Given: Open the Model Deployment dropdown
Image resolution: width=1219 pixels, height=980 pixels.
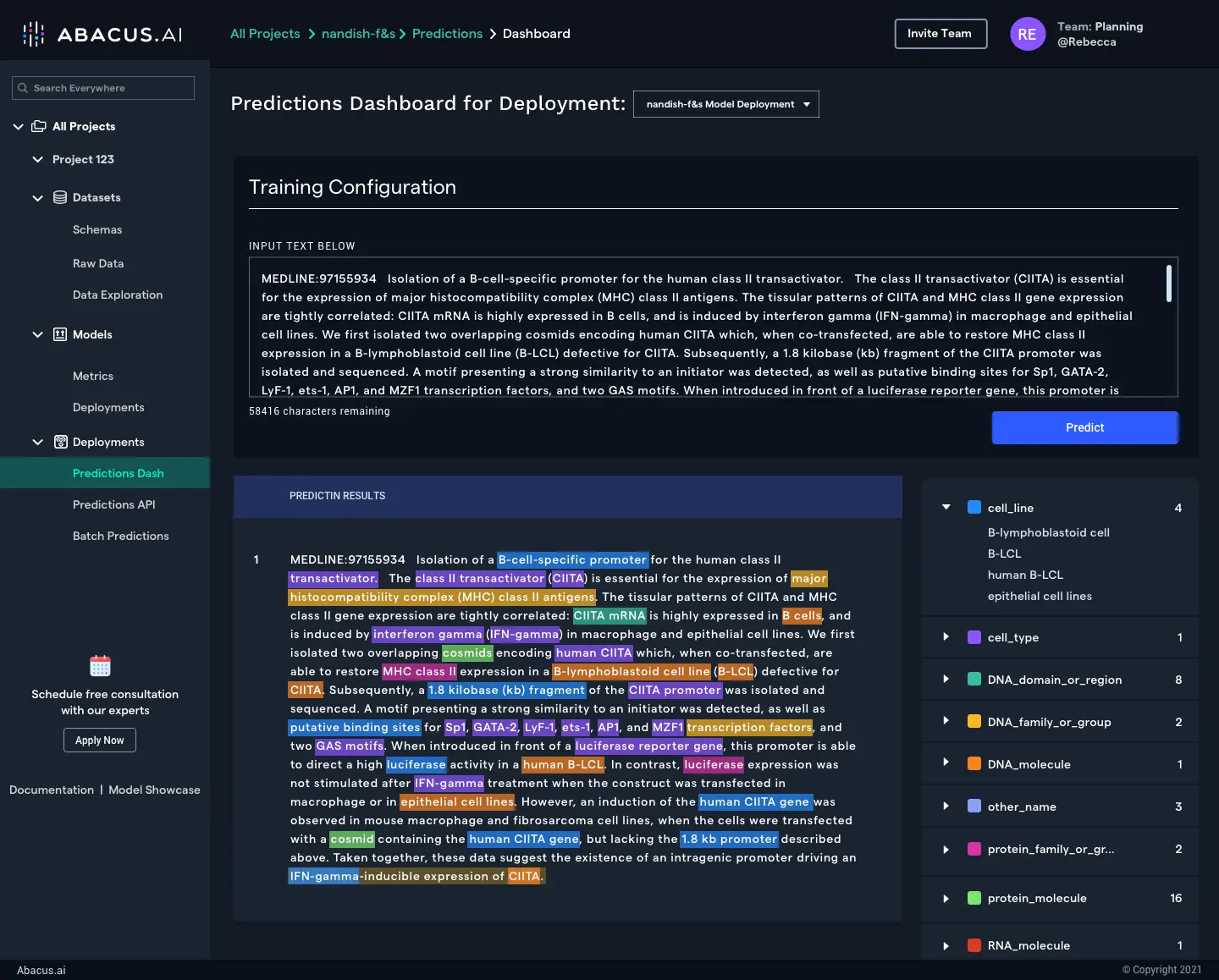Looking at the screenshot, I should pyautogui.click(x=725, y=104).
